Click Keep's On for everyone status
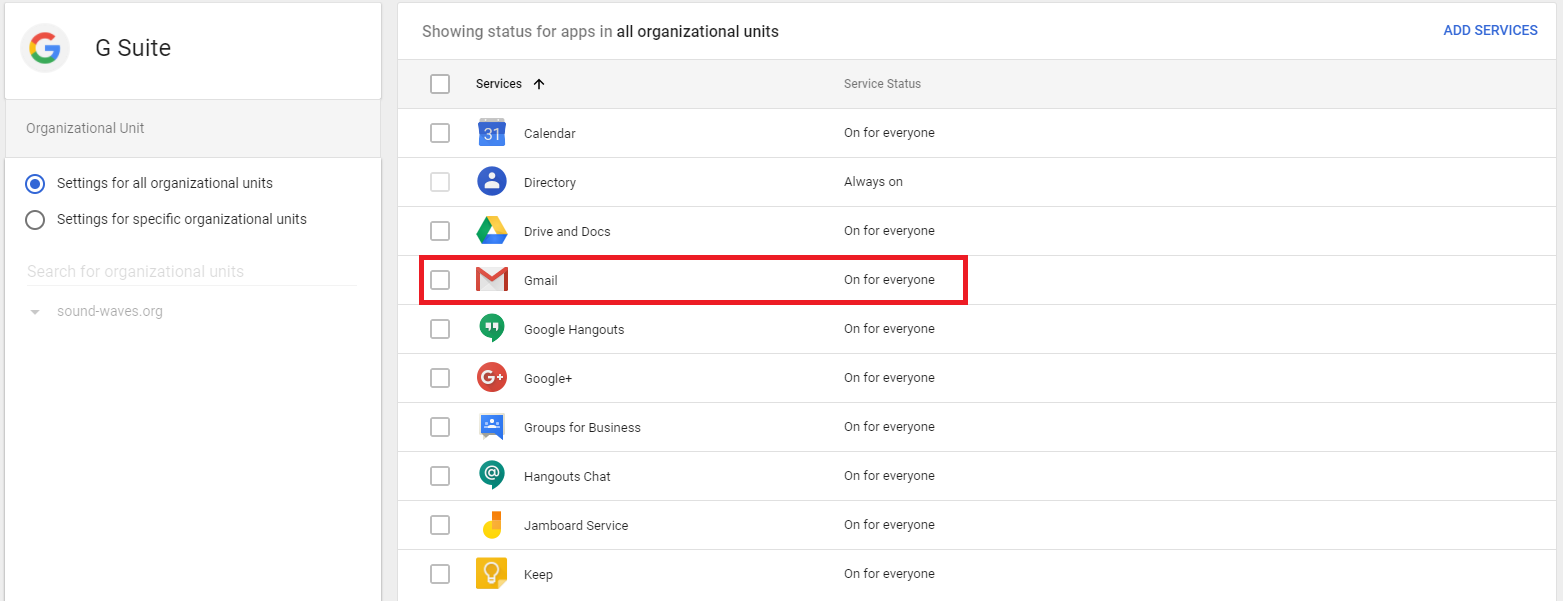The image size is (1563, 601). point(889,574)
